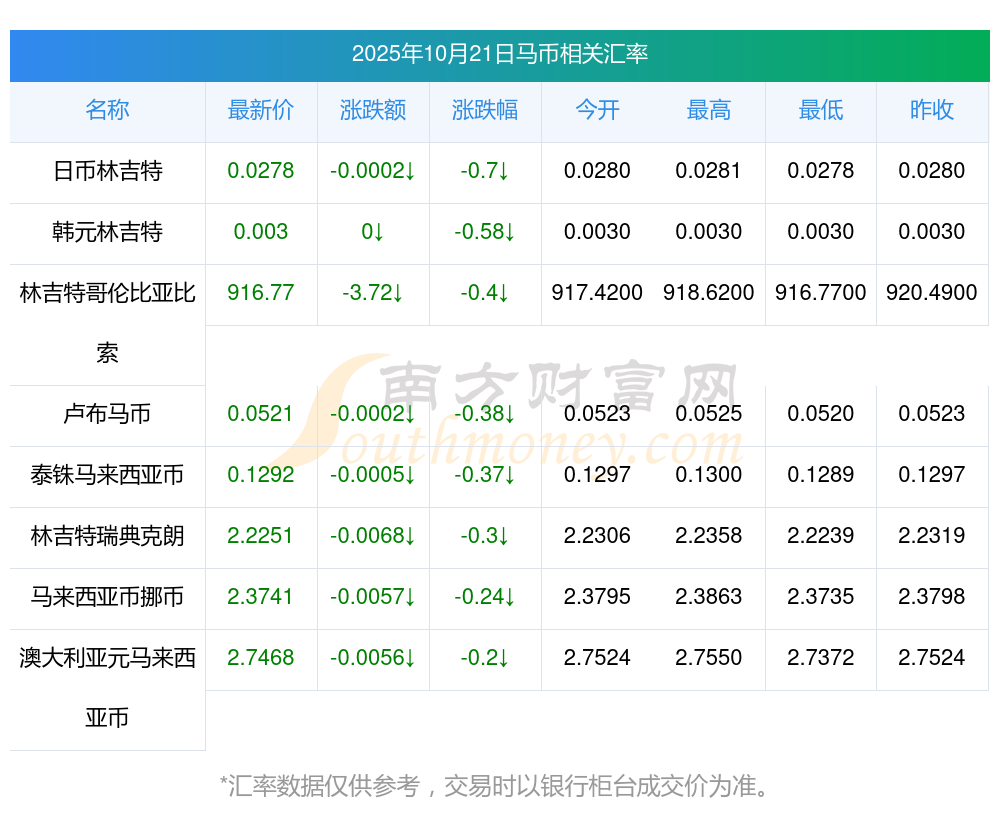Click latest price 0.0521 for 卢布马币

[x=261, y=414]
